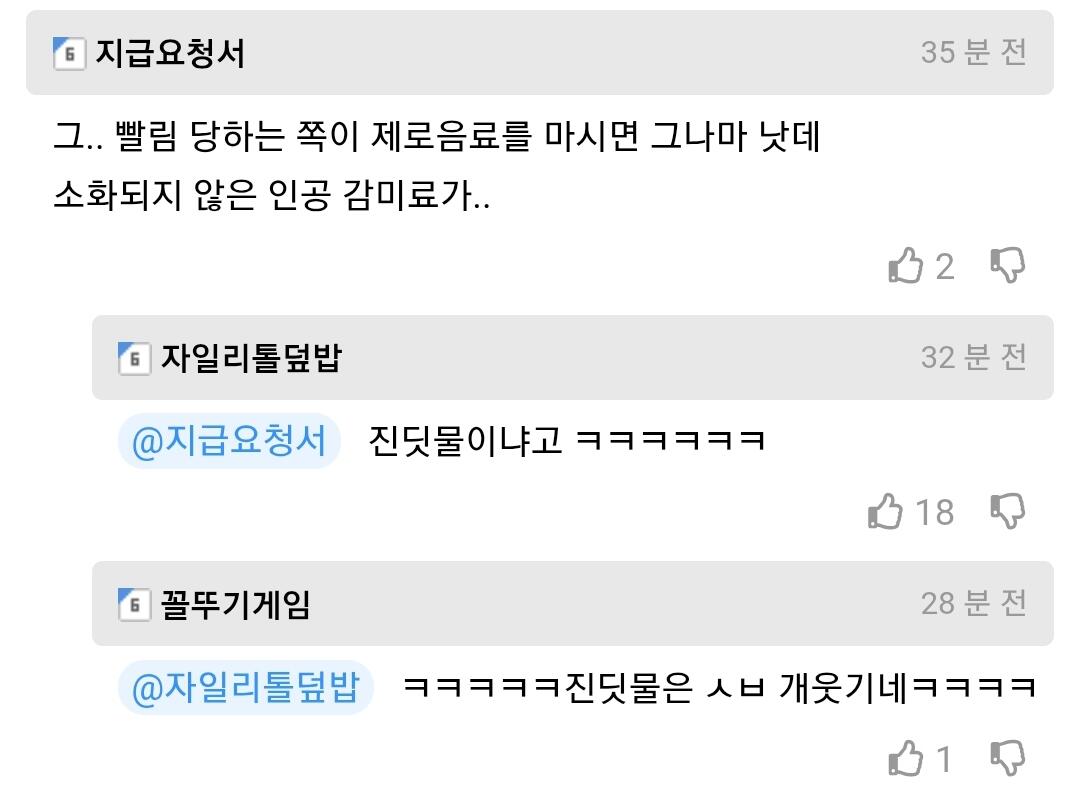Click 지급요청서's level badge icon
The width and height of the screenshot is (1080, 798).
69,53
